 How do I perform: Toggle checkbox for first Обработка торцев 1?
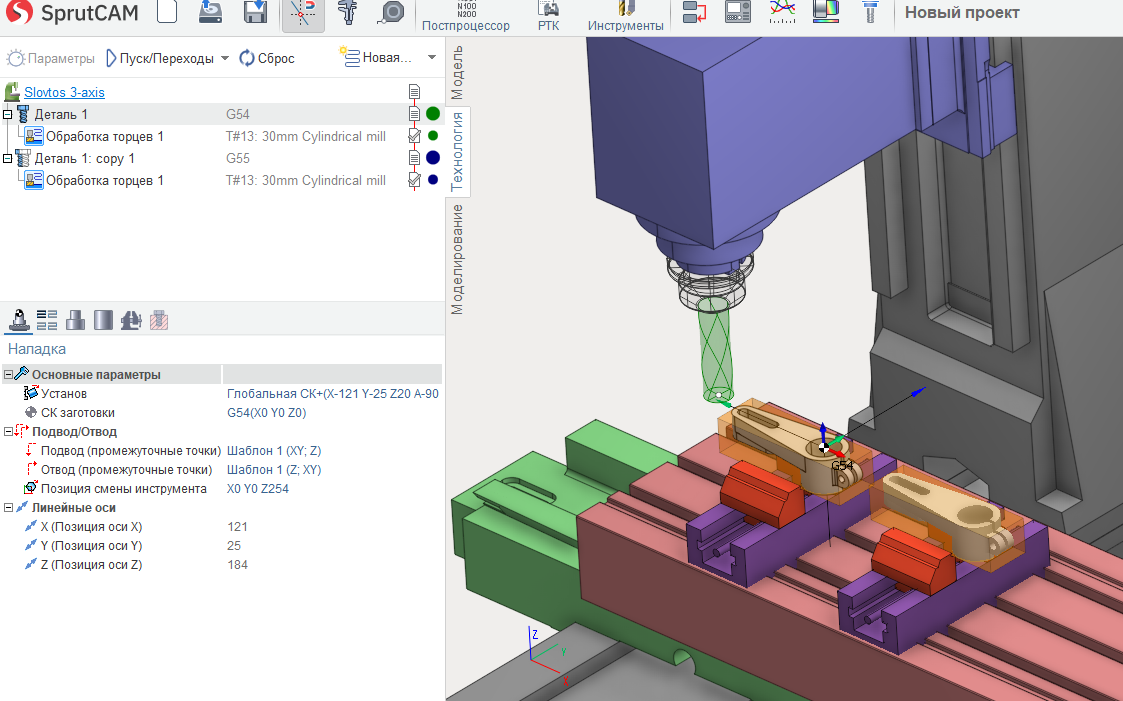point(414,136)
